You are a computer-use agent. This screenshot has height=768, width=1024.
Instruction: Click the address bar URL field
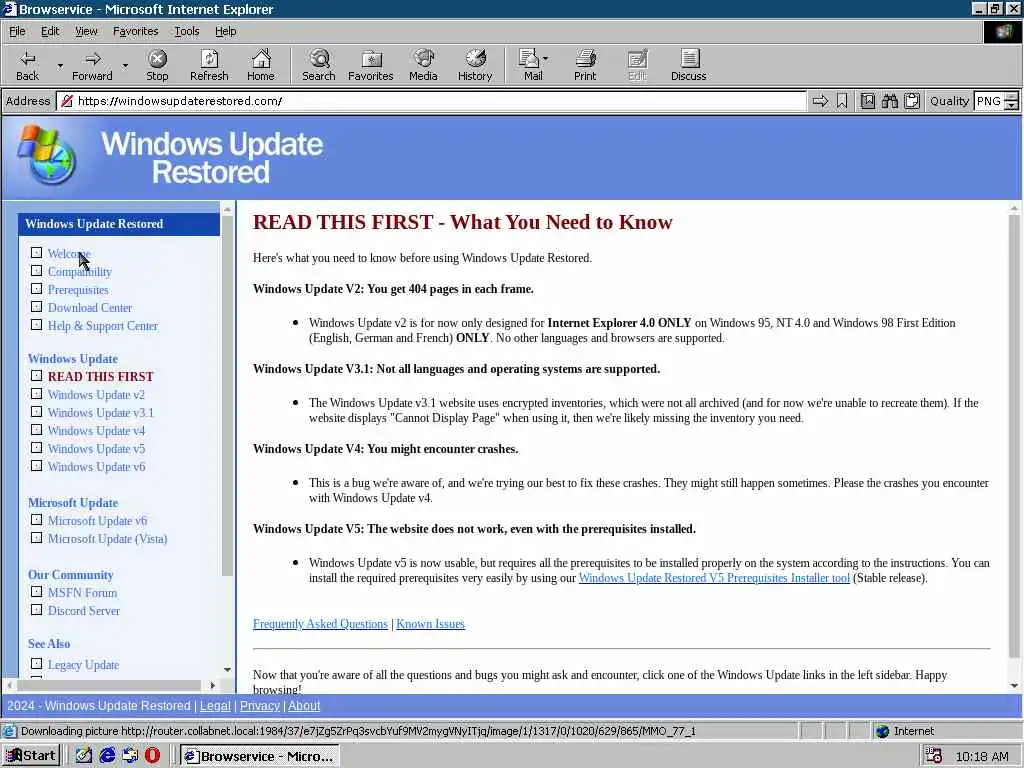pos(432,101)
